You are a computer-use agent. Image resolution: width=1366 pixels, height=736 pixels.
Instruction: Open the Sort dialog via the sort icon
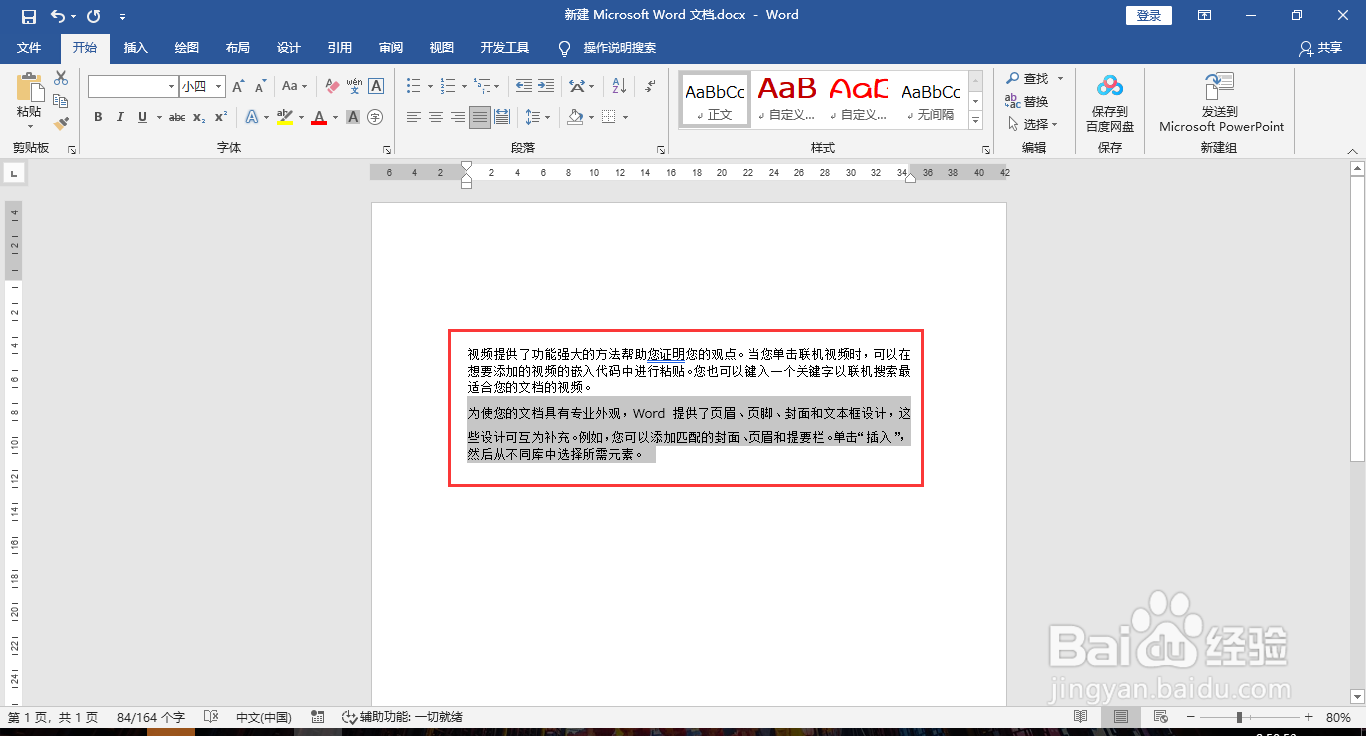(619, 86)
